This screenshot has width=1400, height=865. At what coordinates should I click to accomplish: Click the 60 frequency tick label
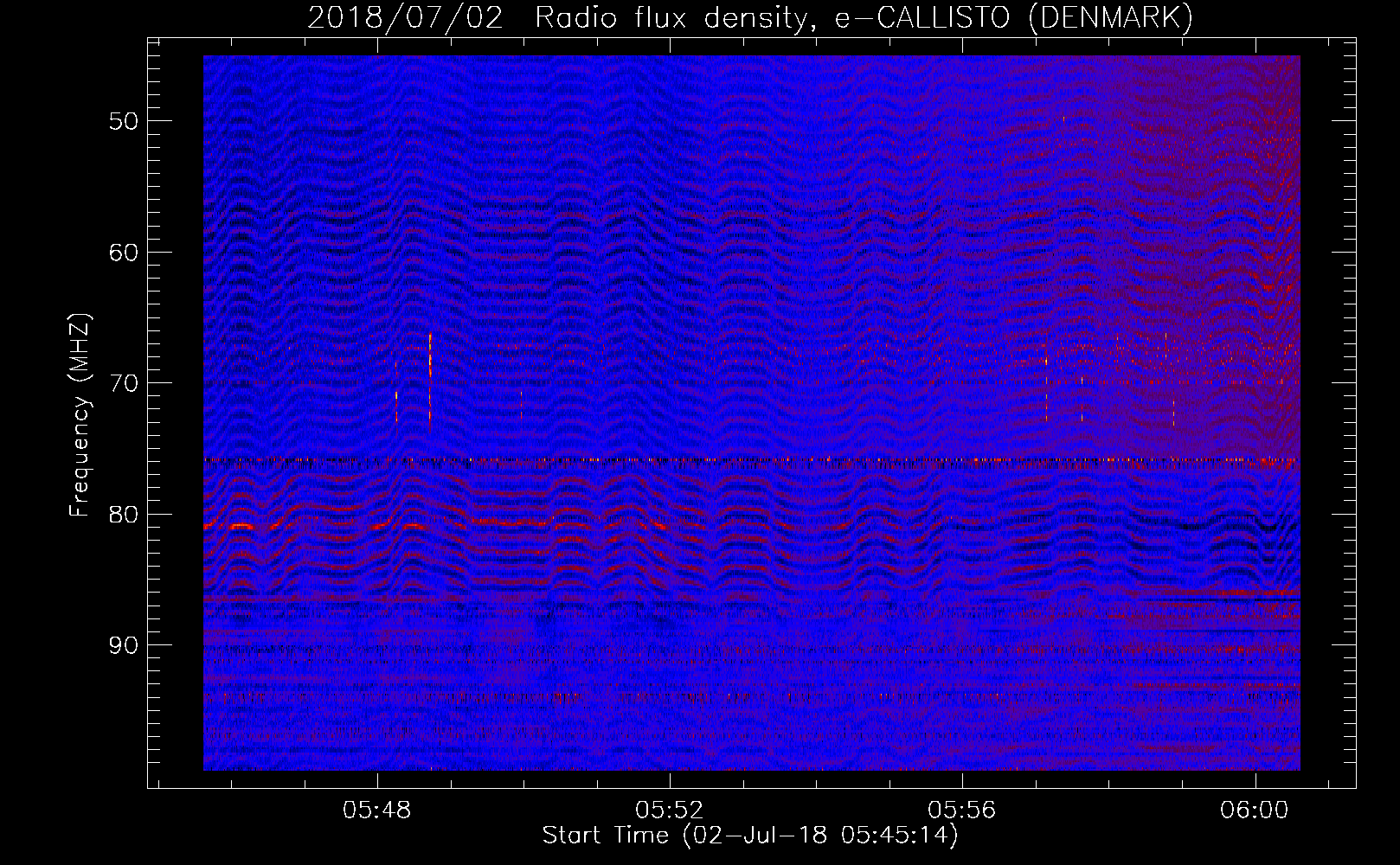123,253
